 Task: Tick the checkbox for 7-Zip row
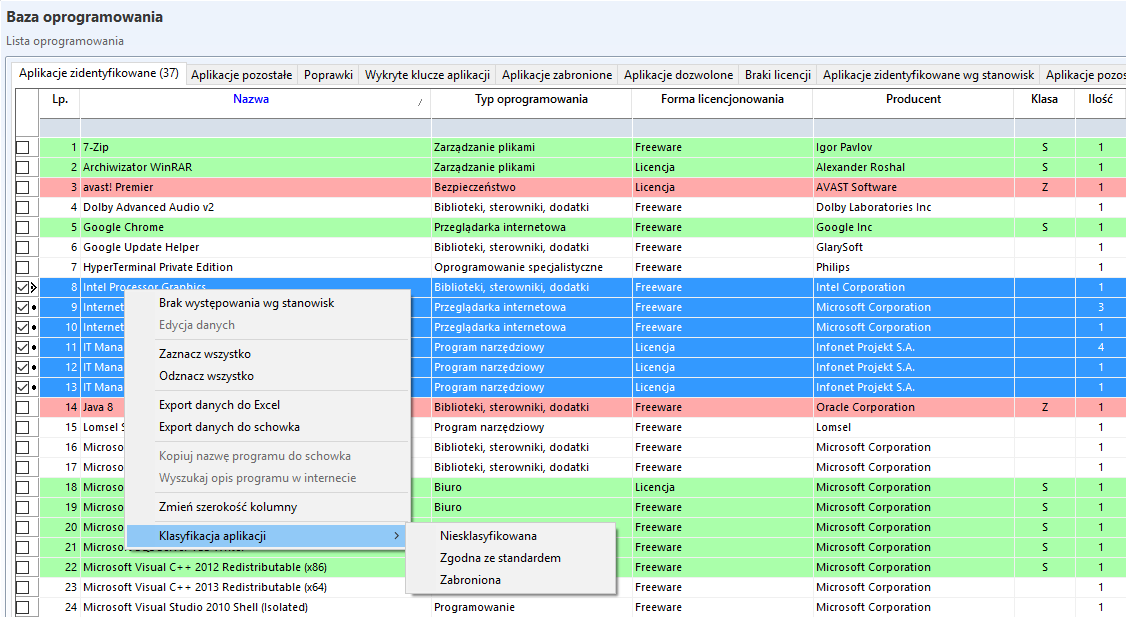tap(23, 147)
